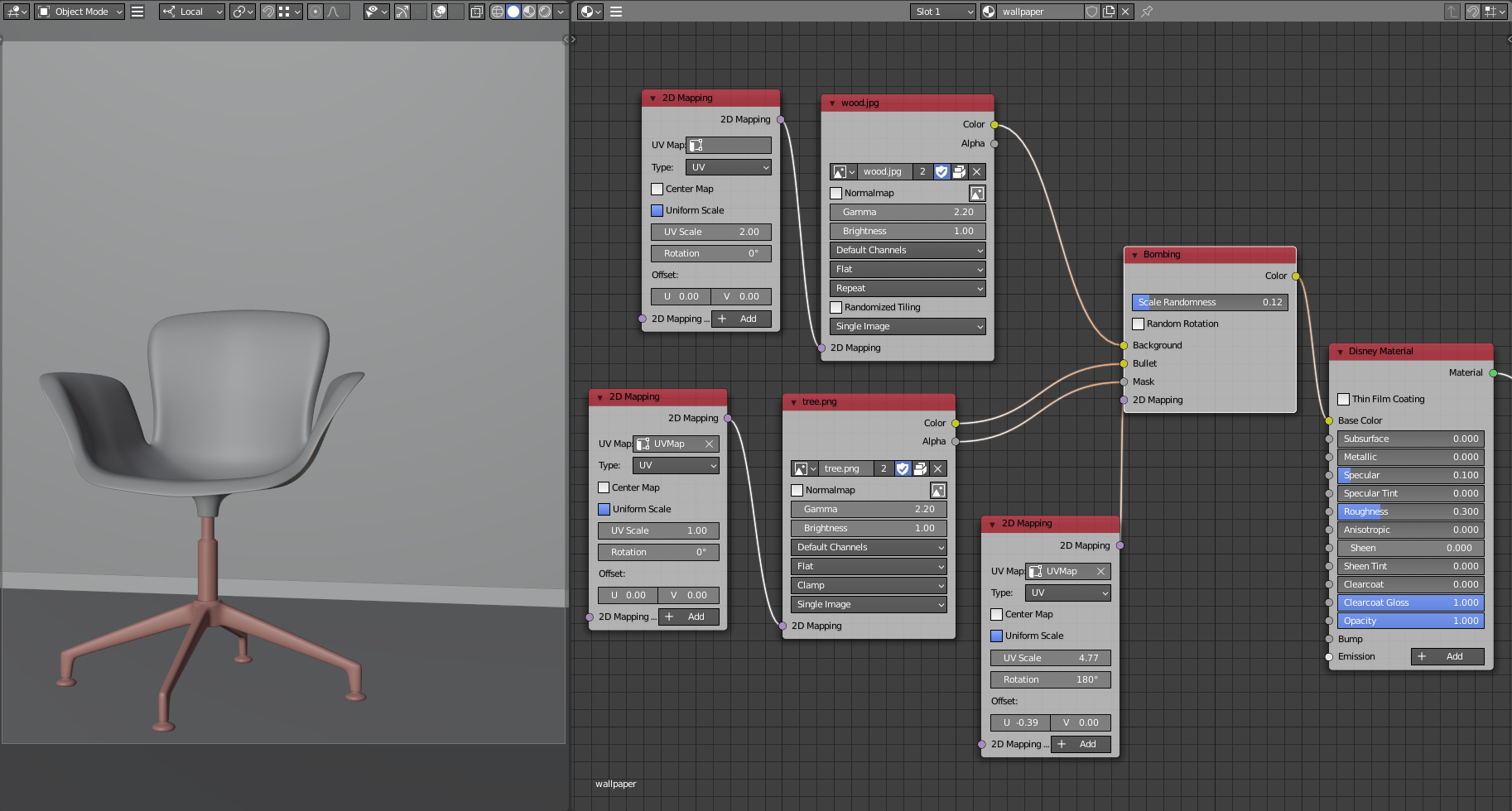
Task: Enable Randomized Tiling on wood.jpg node
Action: click(836, 307)
